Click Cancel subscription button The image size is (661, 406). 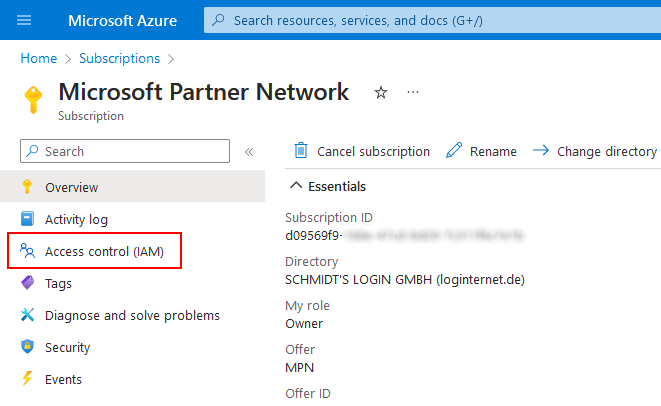pyautogui.click(x=362, y=151)
